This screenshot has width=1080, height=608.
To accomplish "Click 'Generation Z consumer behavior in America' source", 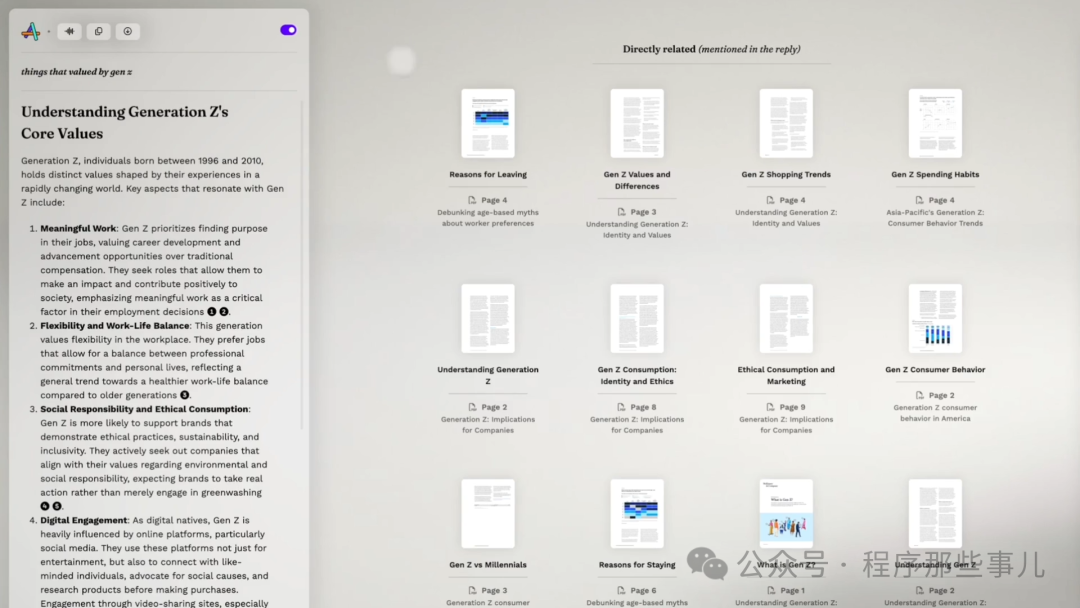I will 935,413.
